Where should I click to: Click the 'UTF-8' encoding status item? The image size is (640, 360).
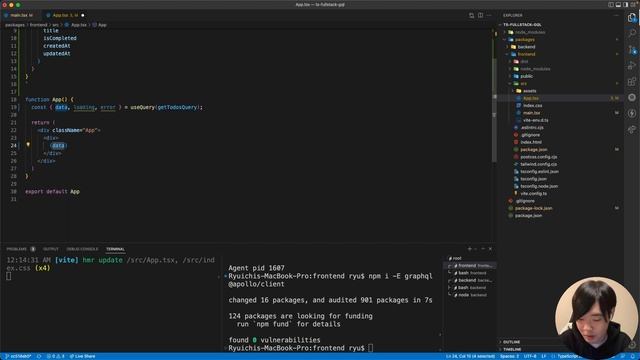click(x=529, y=356)
